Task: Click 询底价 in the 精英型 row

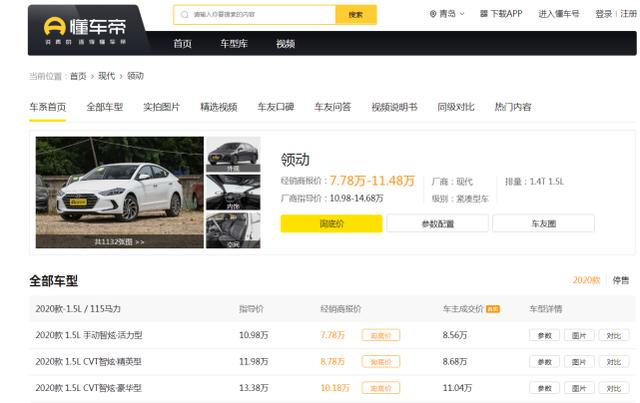Action: 381,362
